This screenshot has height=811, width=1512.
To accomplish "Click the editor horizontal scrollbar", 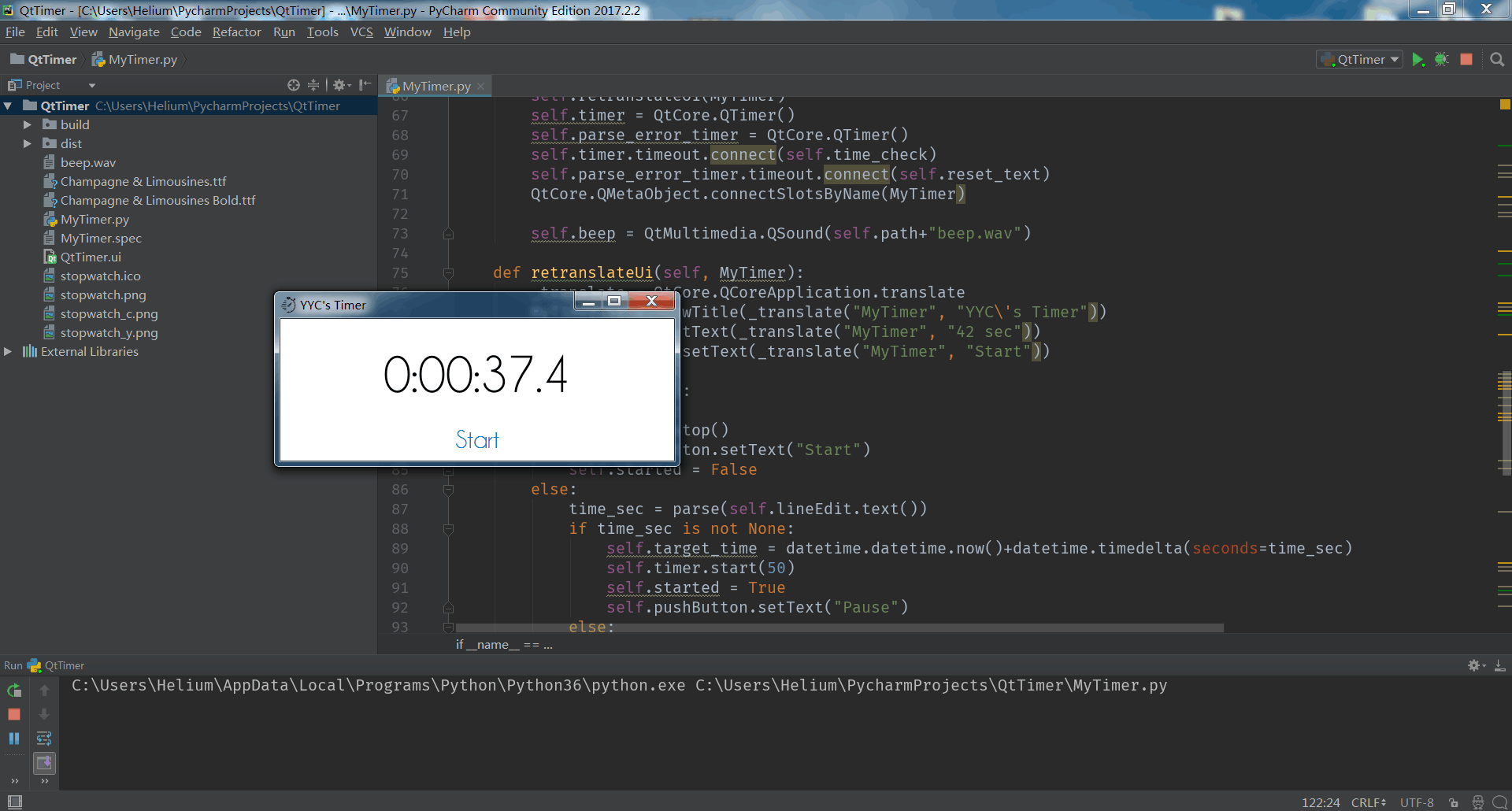I will pyautogui.click(x=839, y=628).
